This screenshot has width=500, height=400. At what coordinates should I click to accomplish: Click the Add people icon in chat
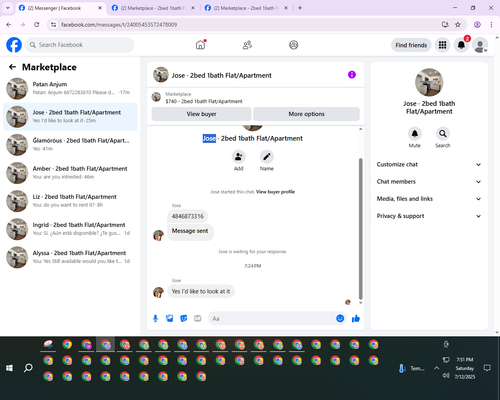point(238,156)
